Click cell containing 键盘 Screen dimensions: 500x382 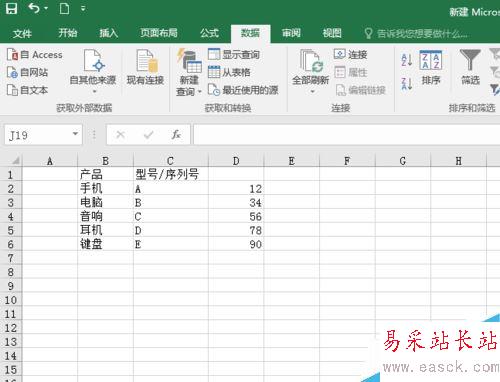pyautogui.click(x=105, y=244)
